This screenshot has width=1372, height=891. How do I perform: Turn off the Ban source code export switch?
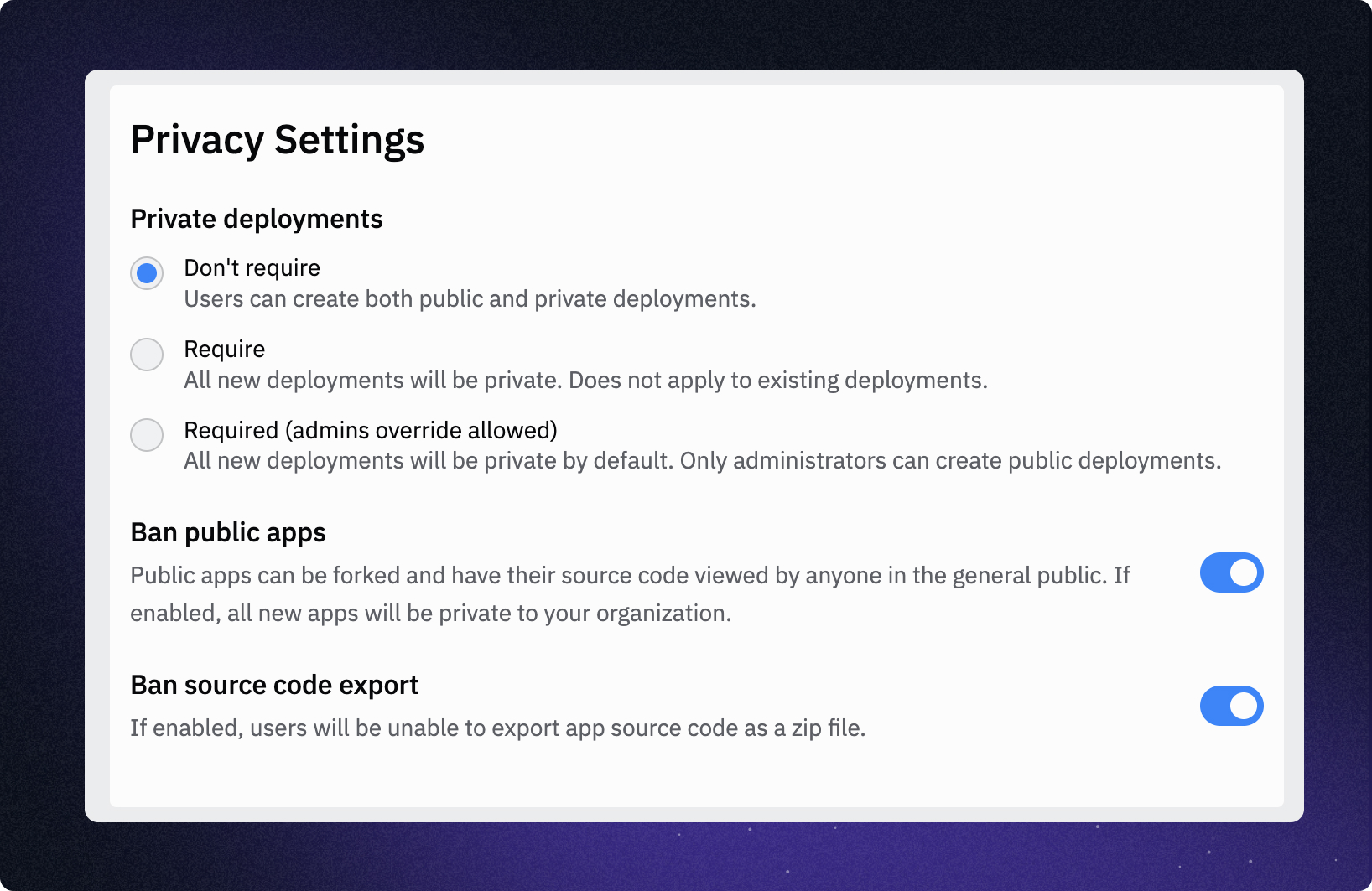[1231, 706]
